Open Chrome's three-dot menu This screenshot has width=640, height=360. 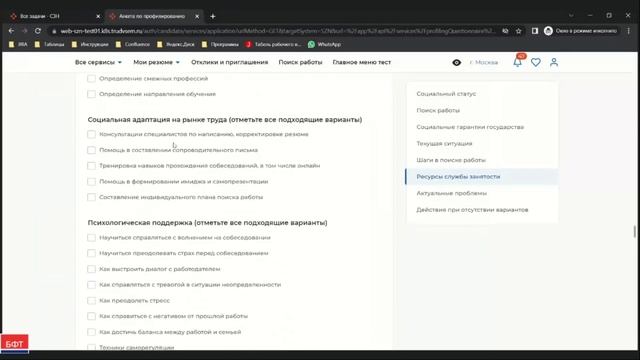coord(629,31)
